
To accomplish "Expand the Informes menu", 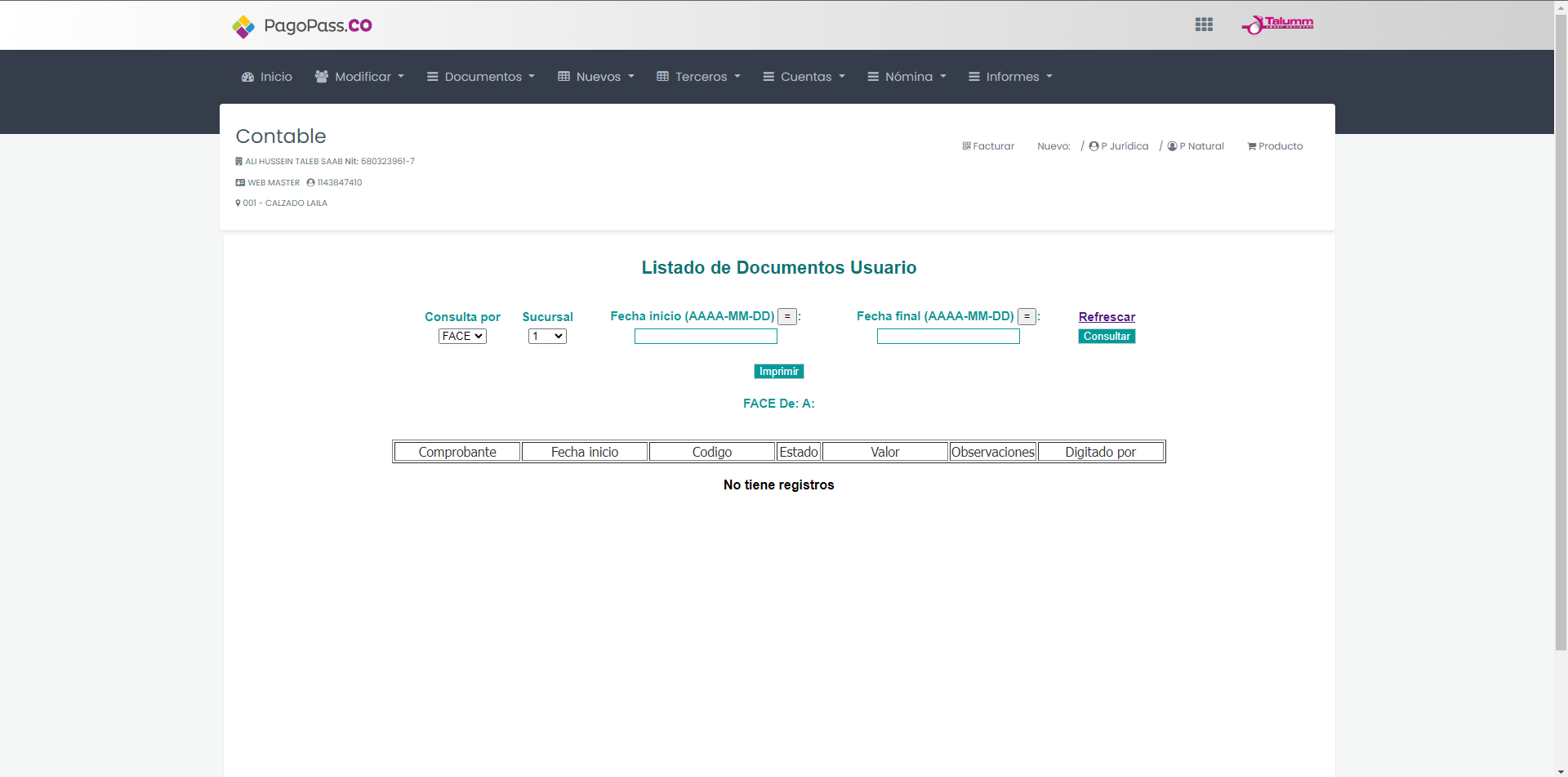I will pos(1011,77).
